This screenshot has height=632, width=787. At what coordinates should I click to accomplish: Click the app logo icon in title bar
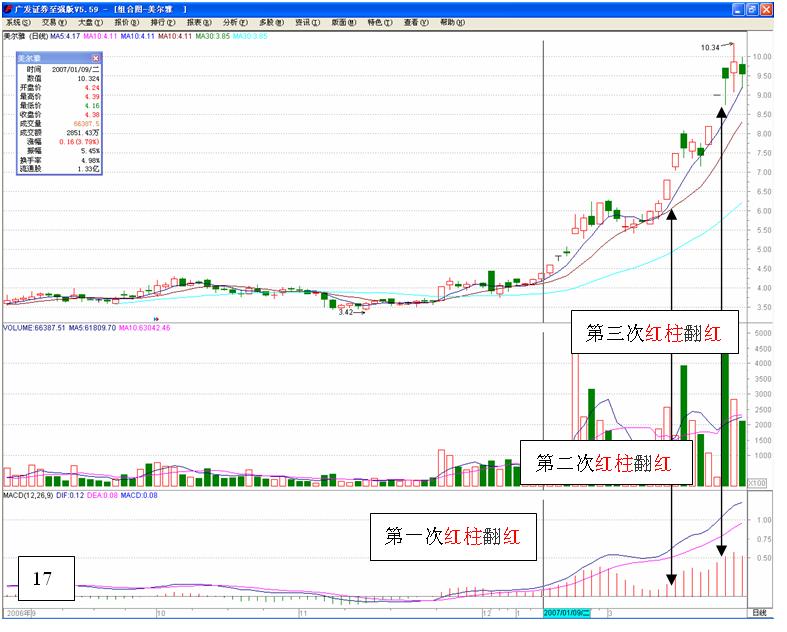point(8,7)
